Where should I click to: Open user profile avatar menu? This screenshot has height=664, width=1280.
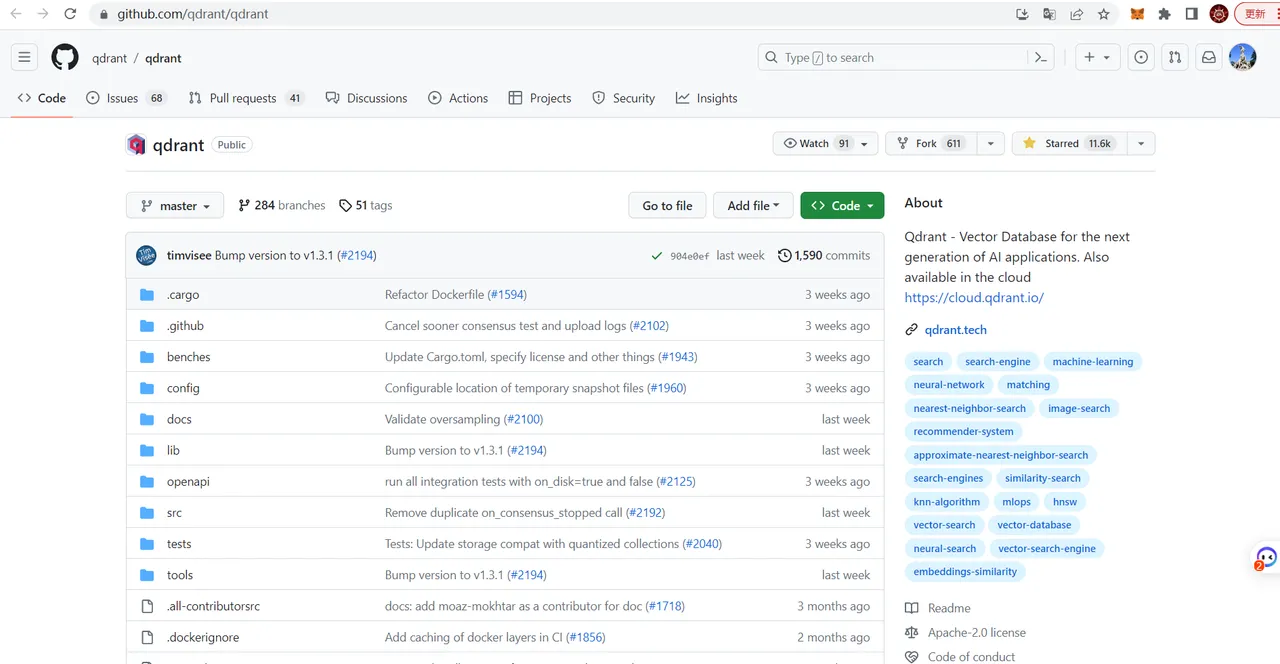pyautogui.click(x=1243, y=58)
